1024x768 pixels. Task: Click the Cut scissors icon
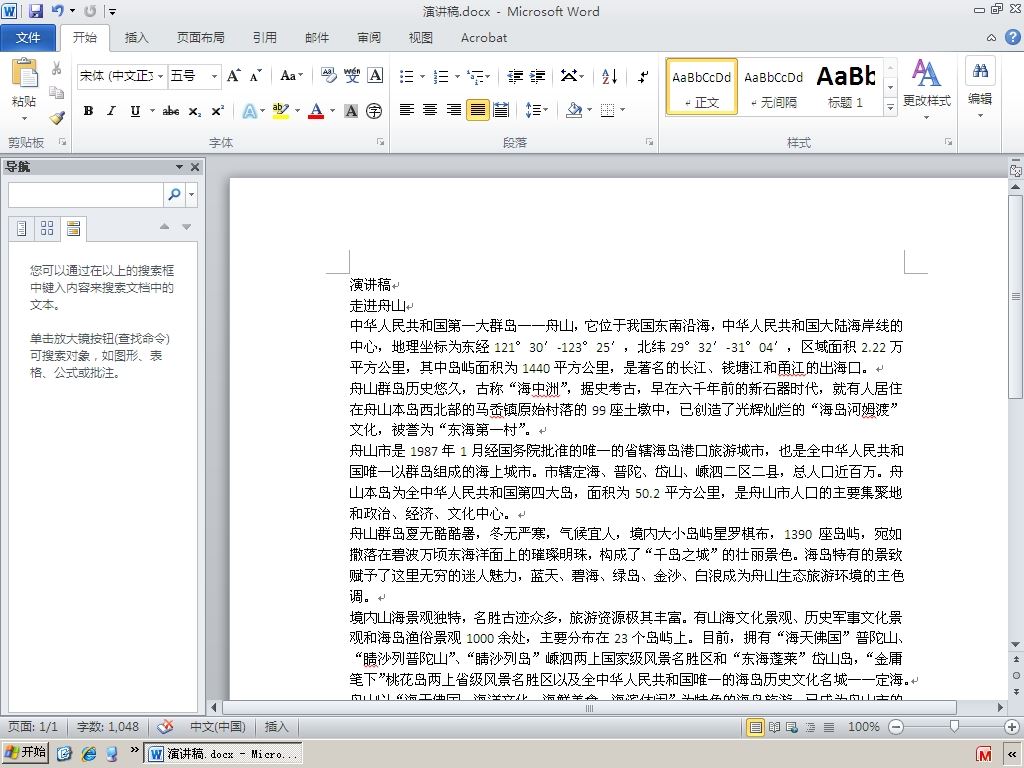tap(57, 68)
